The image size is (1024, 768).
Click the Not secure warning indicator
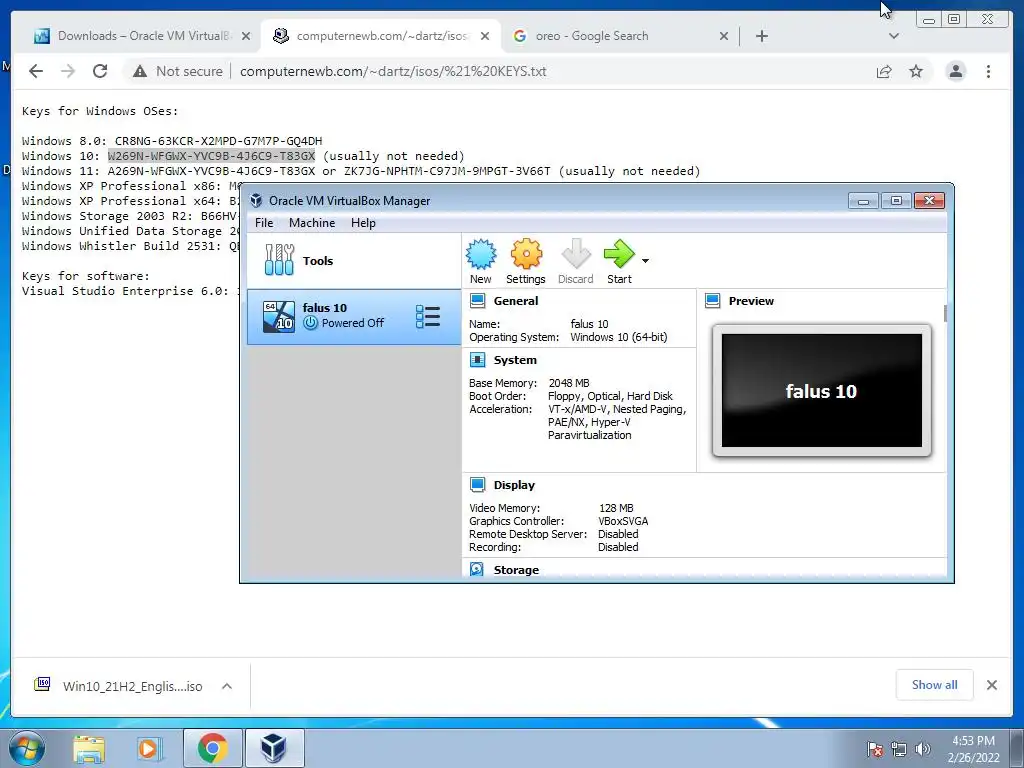point(178,71)
